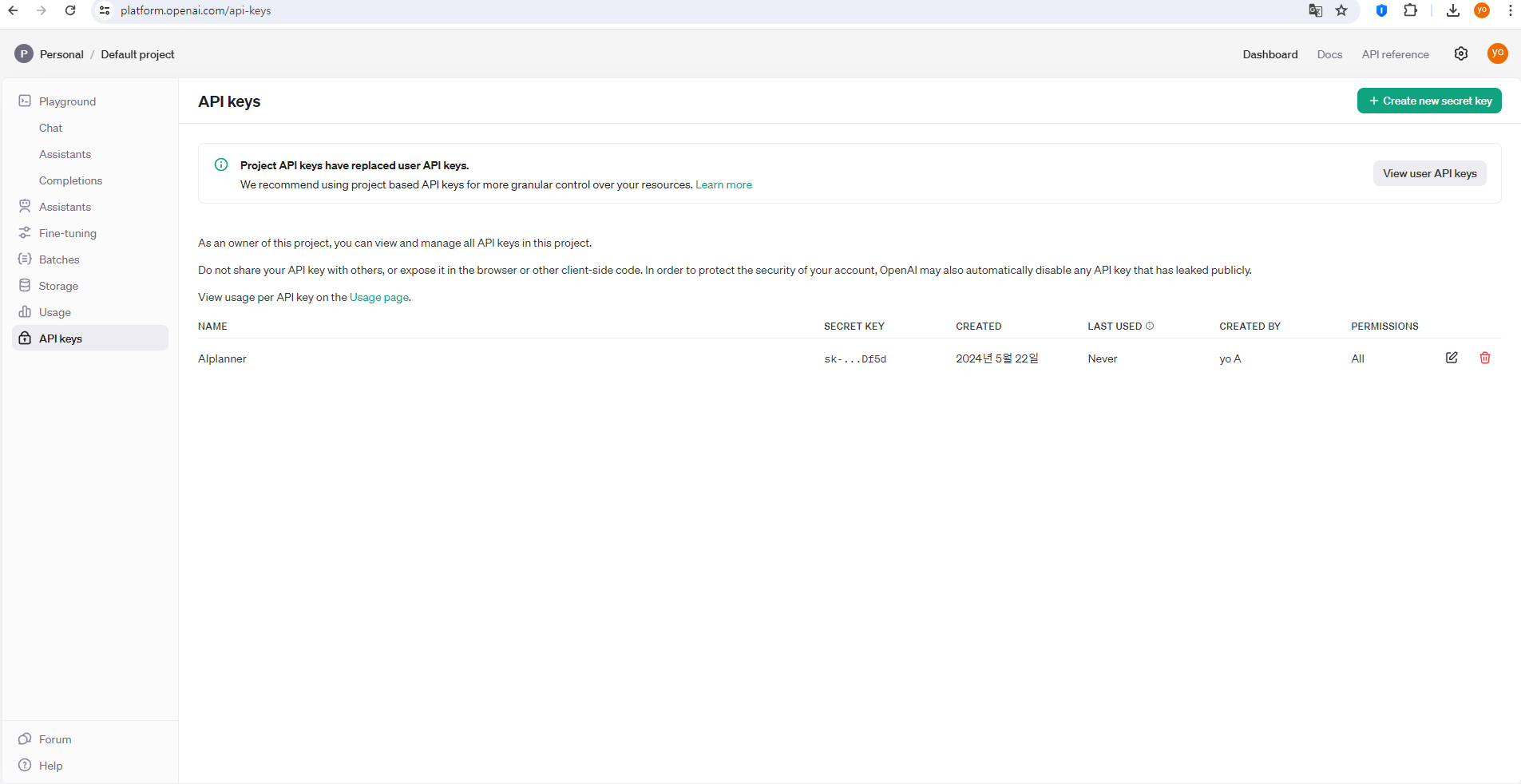1521x784 pixels.
Task: Click the Google Translate icon
Action: click(x=1315, y=10)
